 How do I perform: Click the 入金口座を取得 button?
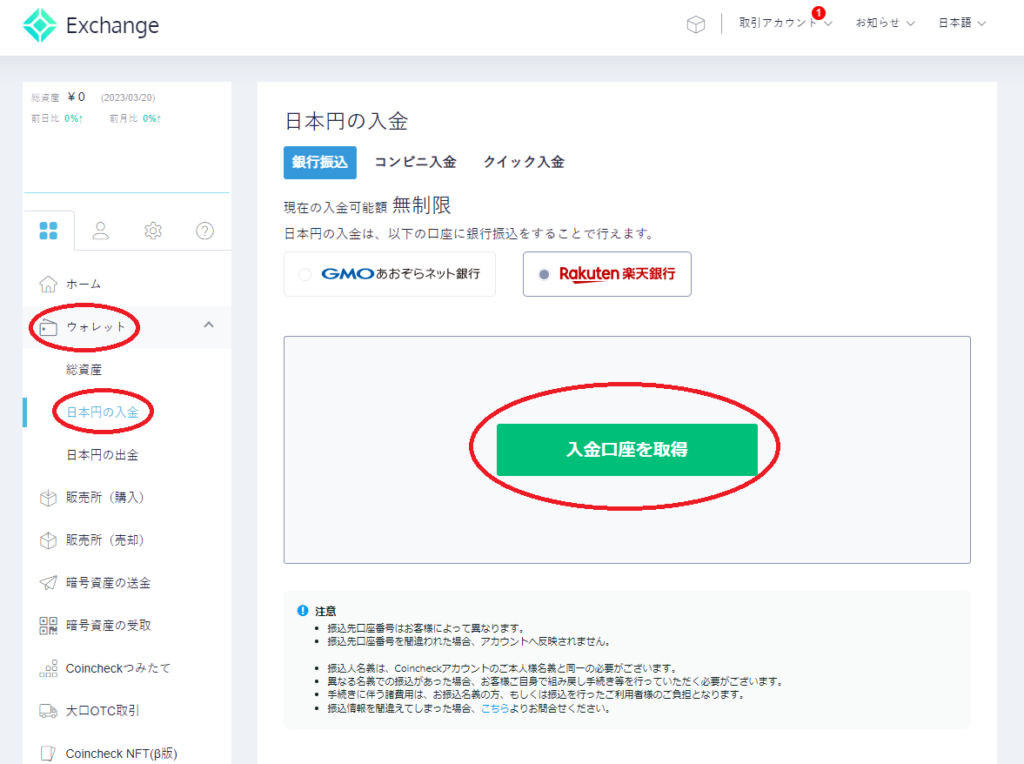tap(627, 450)
